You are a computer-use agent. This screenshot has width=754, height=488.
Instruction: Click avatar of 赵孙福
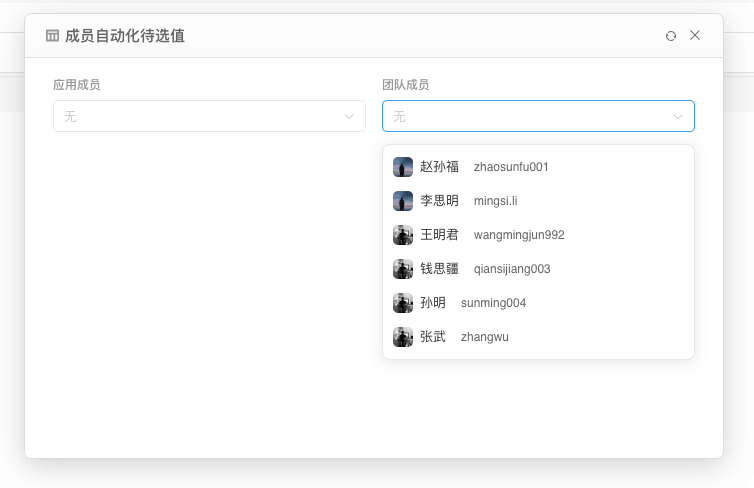click(403, 167)
